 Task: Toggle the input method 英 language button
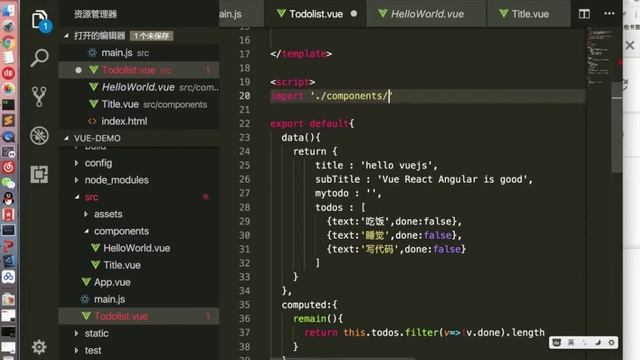coord(571,342)
